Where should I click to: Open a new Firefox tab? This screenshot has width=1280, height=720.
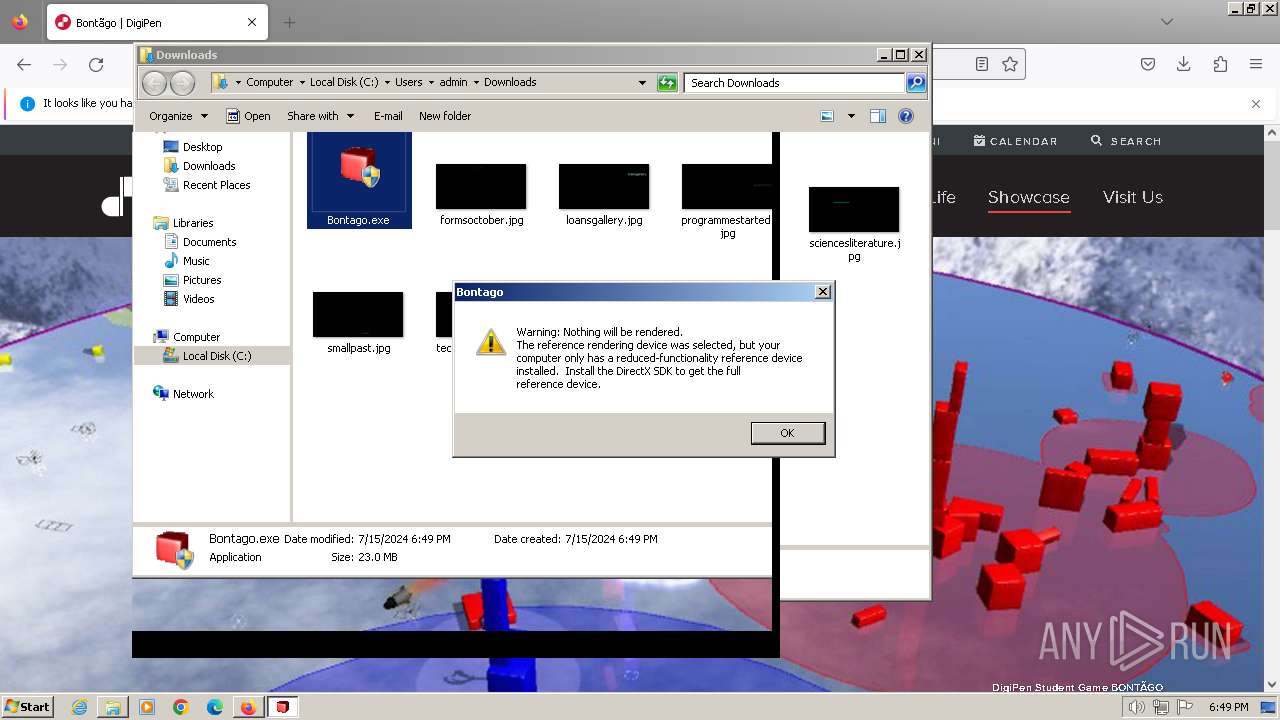coord(290,22)
